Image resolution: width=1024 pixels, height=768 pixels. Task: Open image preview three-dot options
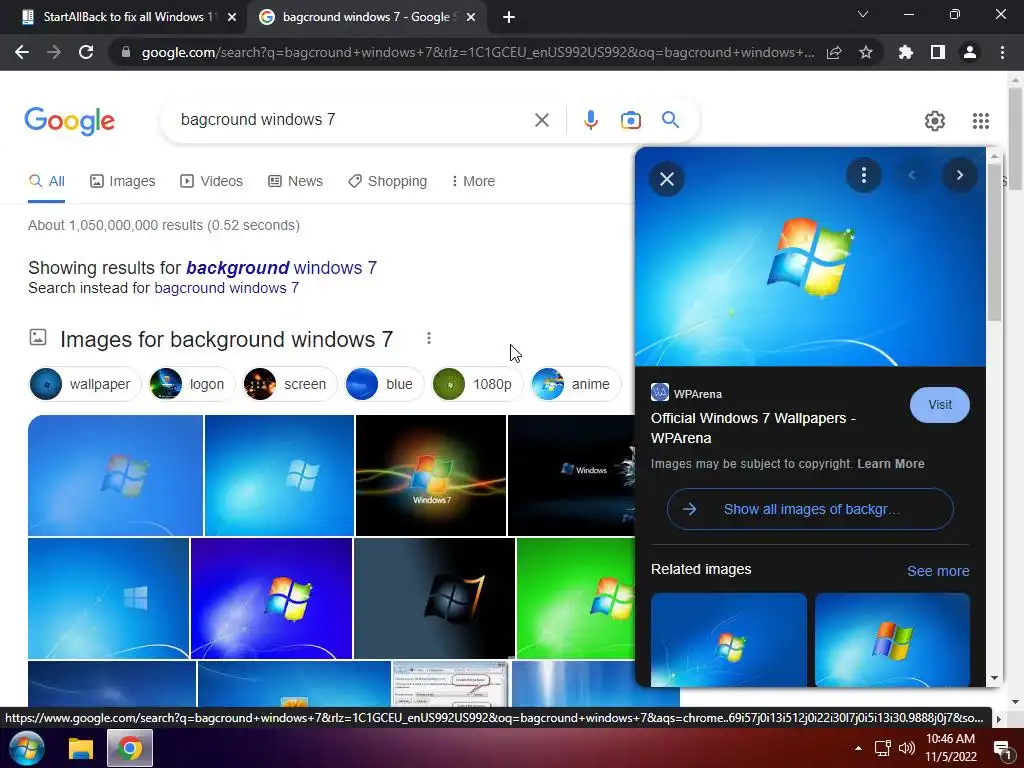click(x=864, y=175)
